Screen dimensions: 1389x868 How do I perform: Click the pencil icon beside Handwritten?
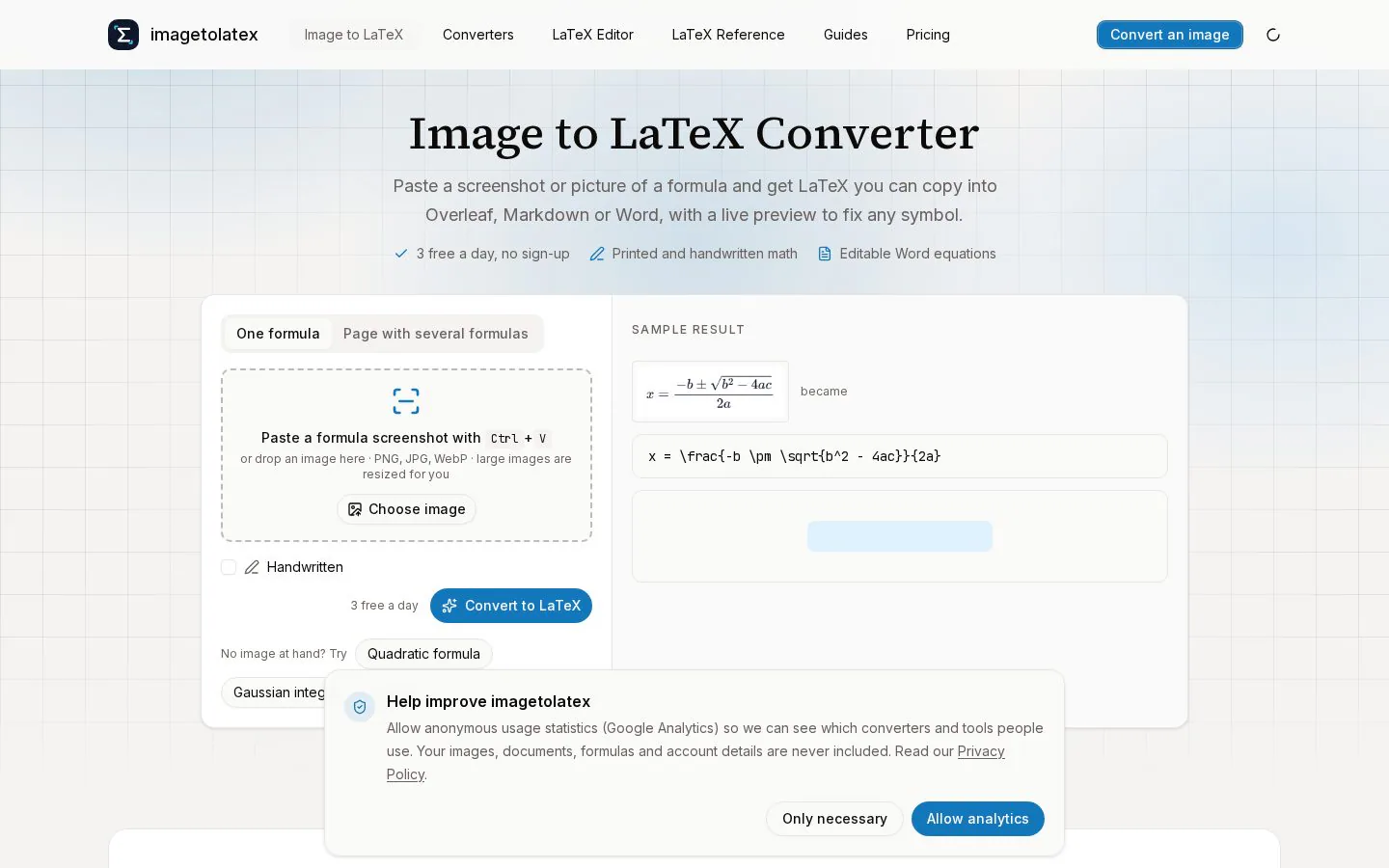coord(252,567)
